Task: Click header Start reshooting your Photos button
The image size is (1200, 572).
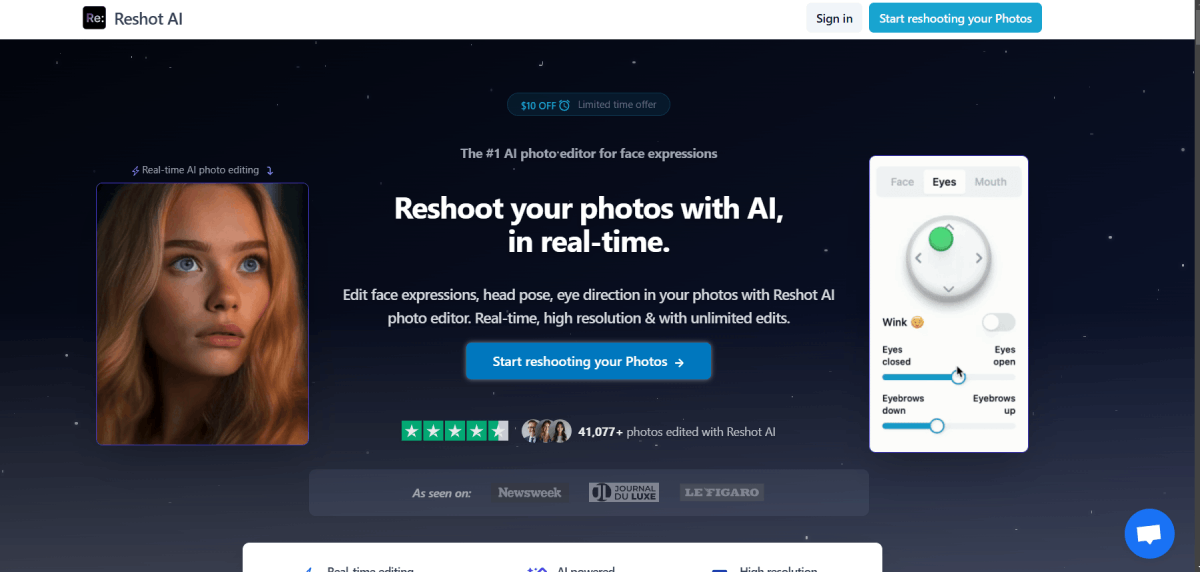Action: pos(955,18)
